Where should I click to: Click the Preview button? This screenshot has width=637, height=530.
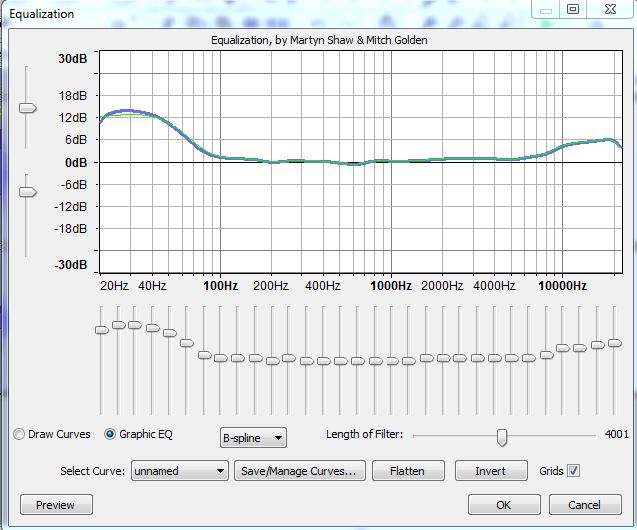(x=56, y=505)
